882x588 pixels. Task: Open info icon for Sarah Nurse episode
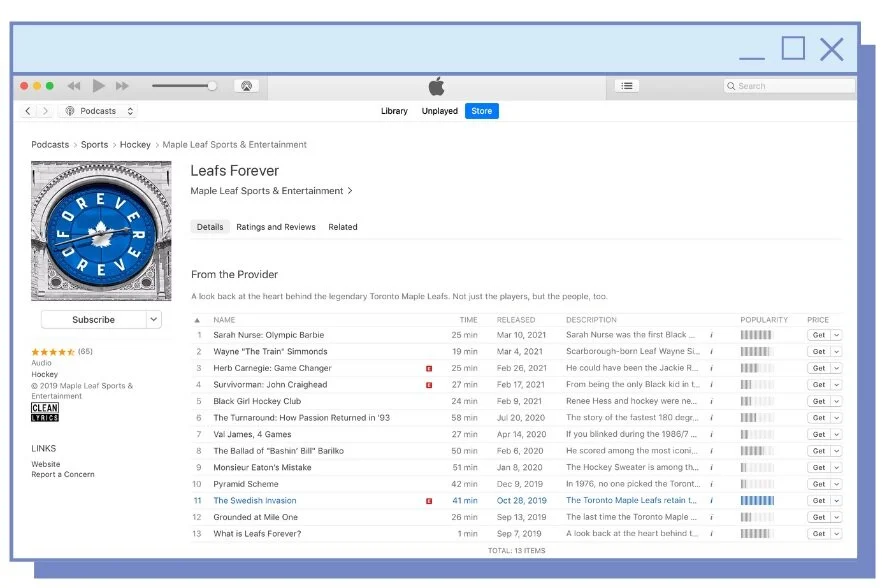[712, 335]
